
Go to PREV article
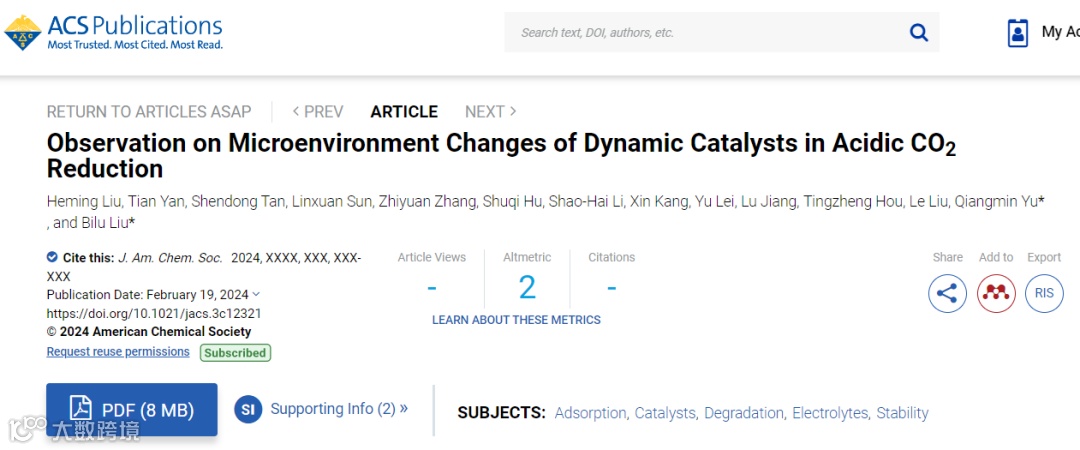point(318,112)
